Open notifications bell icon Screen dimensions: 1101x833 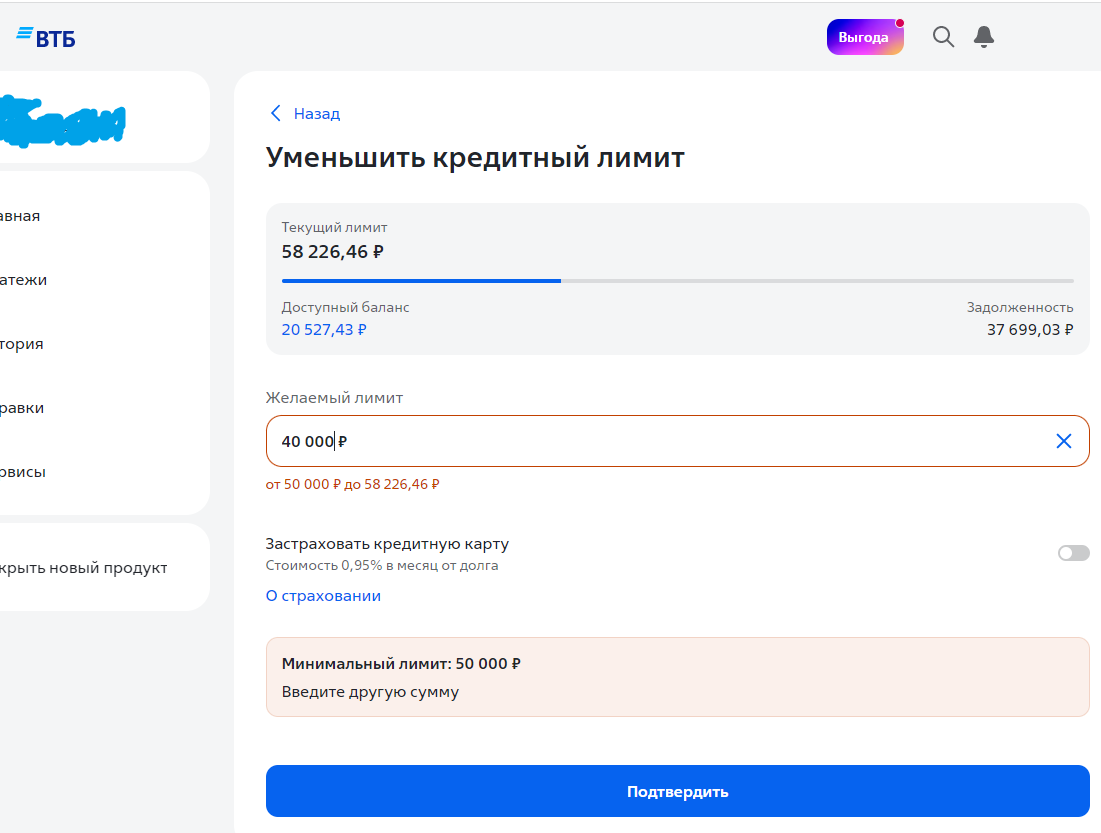coord(984,38)
